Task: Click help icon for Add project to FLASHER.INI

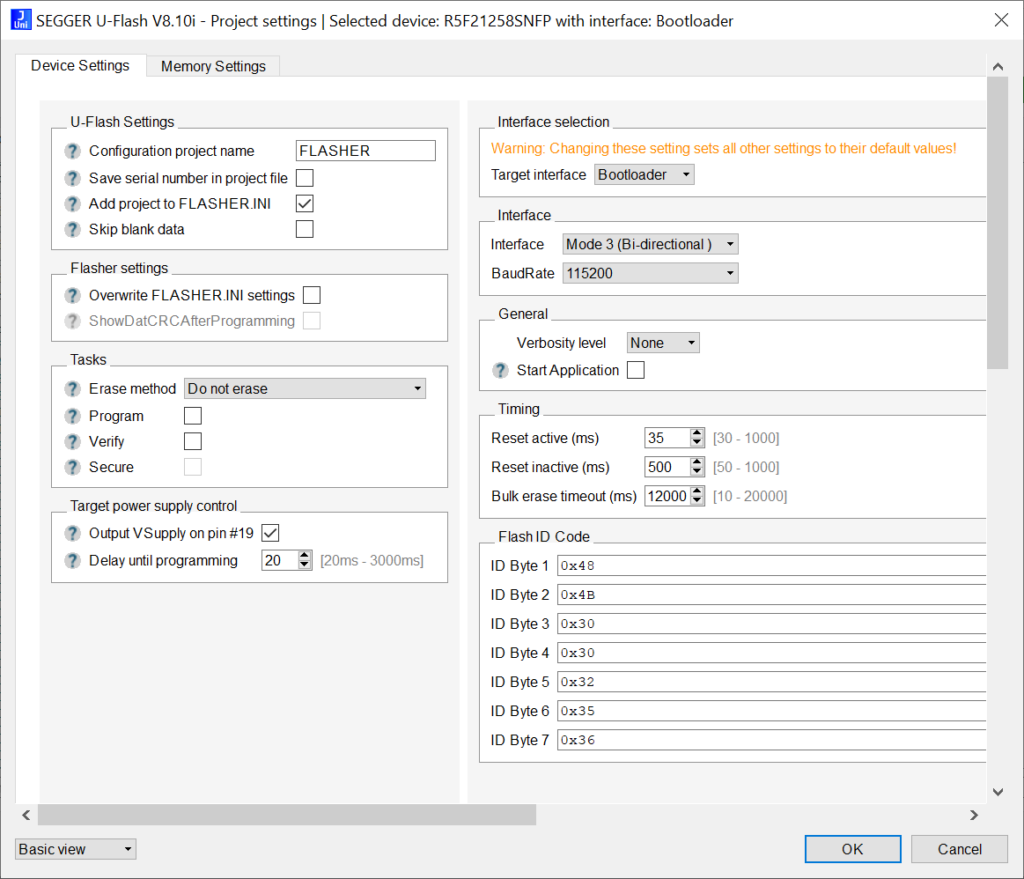Action: pyautogui.click(x=72, y=204)
